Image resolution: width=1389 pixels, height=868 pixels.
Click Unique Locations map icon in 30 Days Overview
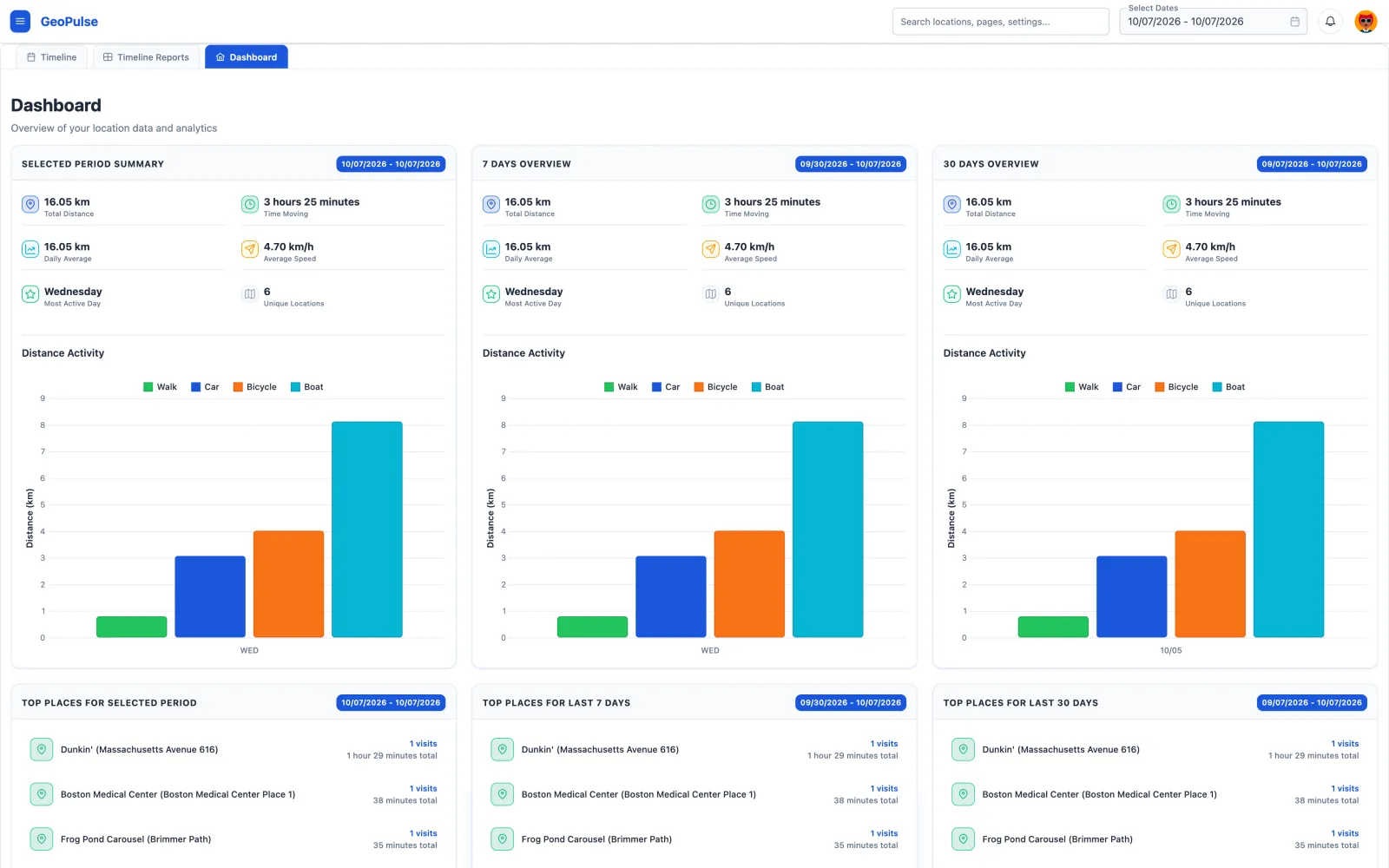[x=1172, y=294]
